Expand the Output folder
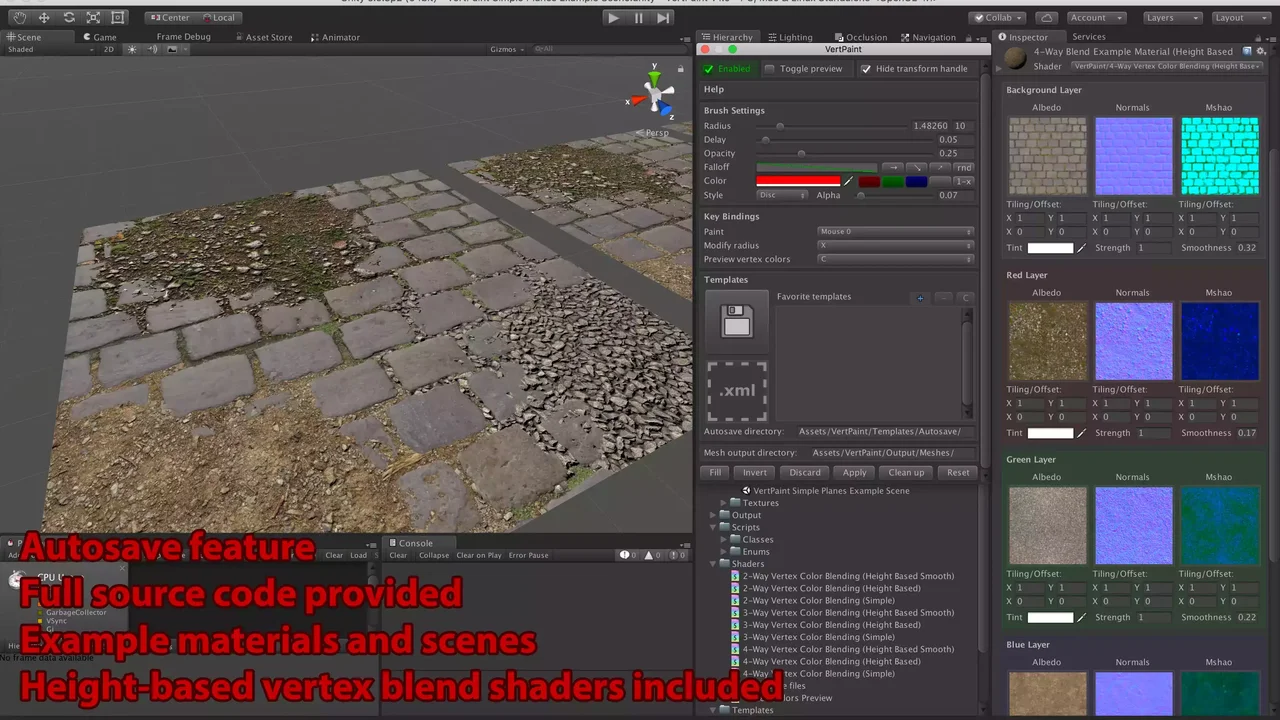This screenshot has height=720, width=1280. click(x=714, y=515)
